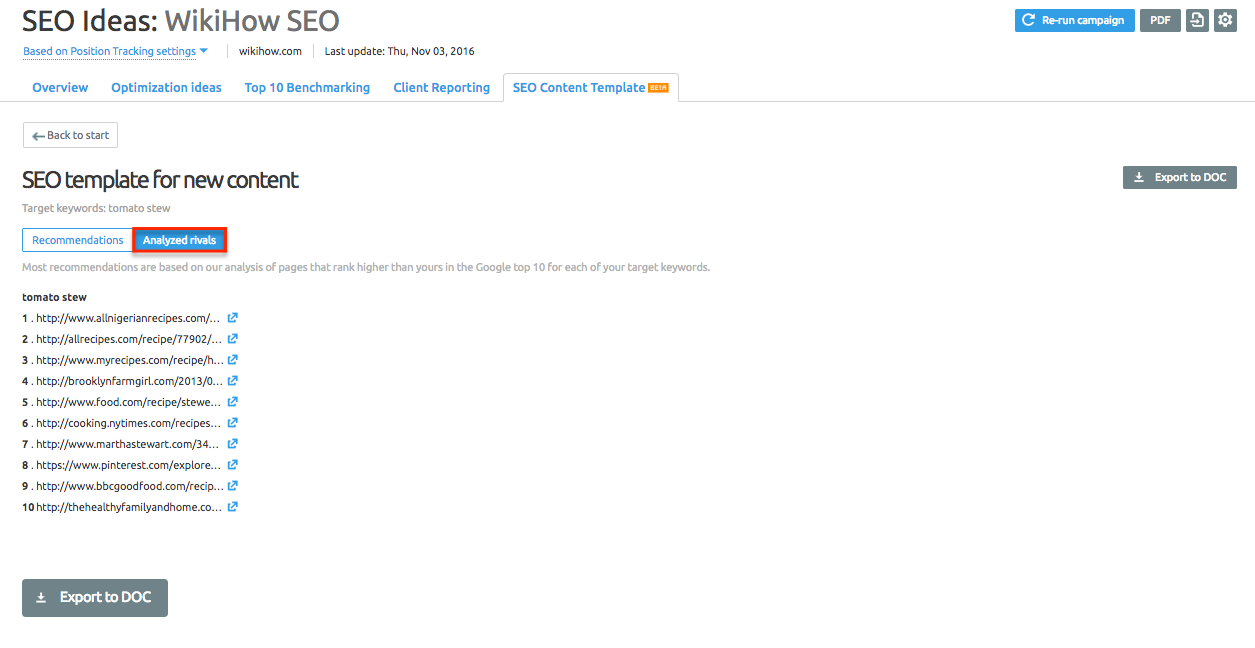Go to Top 10 Benchmarking tab
Screen dimensions: 1255x648
[307, 88]
